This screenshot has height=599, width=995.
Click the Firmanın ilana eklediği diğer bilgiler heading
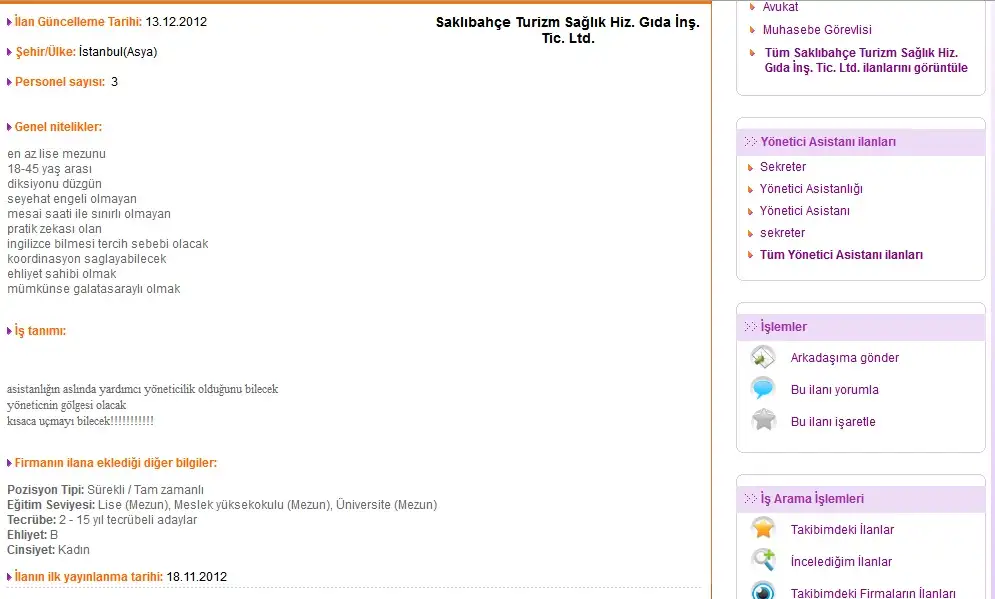[x=115, y=463]
